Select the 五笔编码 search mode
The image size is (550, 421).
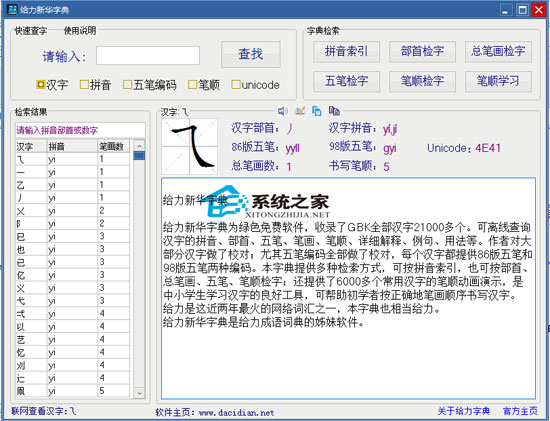click(x=150, y=85)
